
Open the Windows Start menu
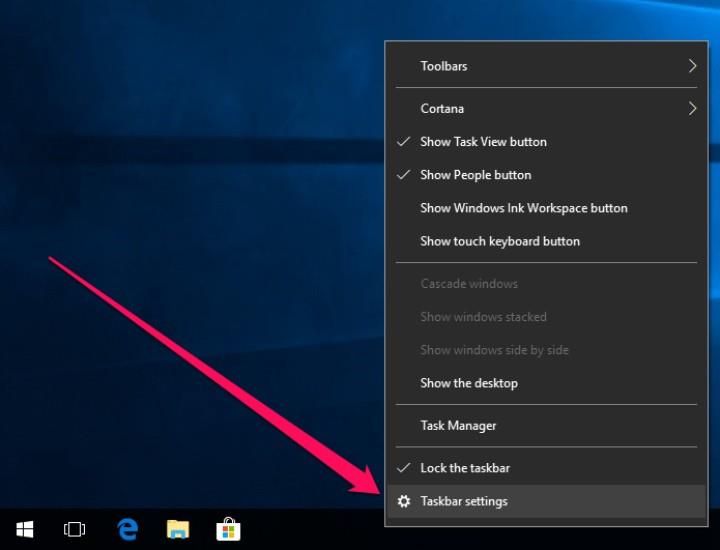click(25, 529)
